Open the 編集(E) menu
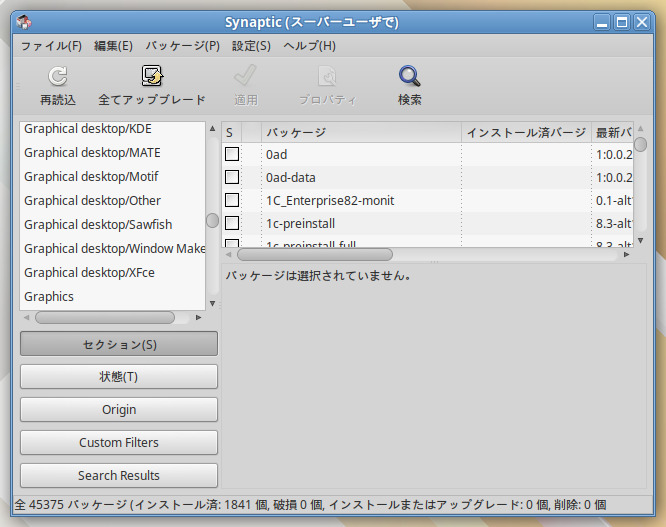This screenshot has width=666, height=527. tap(113, 46)
